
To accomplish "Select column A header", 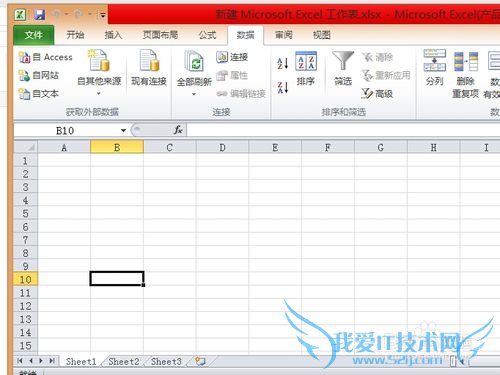I will pos(64,147).
